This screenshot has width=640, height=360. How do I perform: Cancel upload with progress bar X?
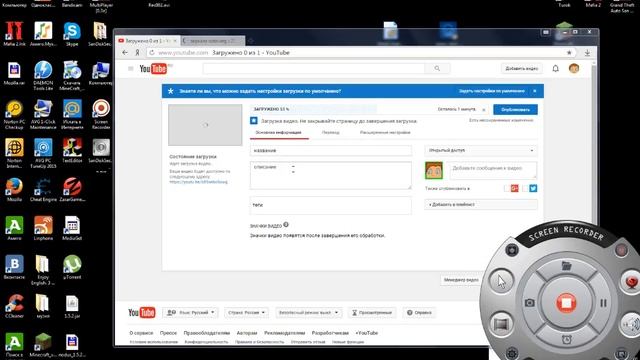click(484, 110)
